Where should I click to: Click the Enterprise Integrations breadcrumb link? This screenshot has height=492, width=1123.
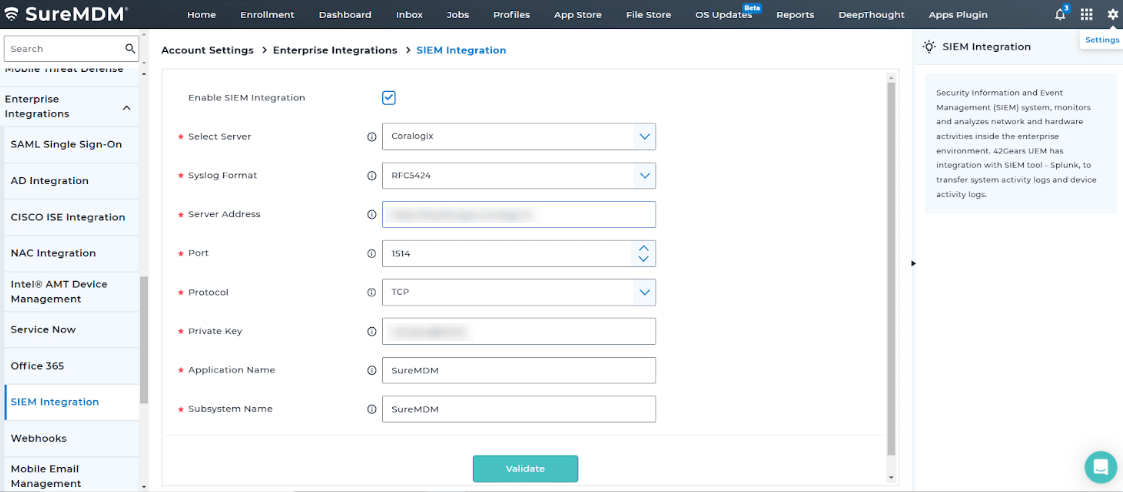click(x=335, y=50)
